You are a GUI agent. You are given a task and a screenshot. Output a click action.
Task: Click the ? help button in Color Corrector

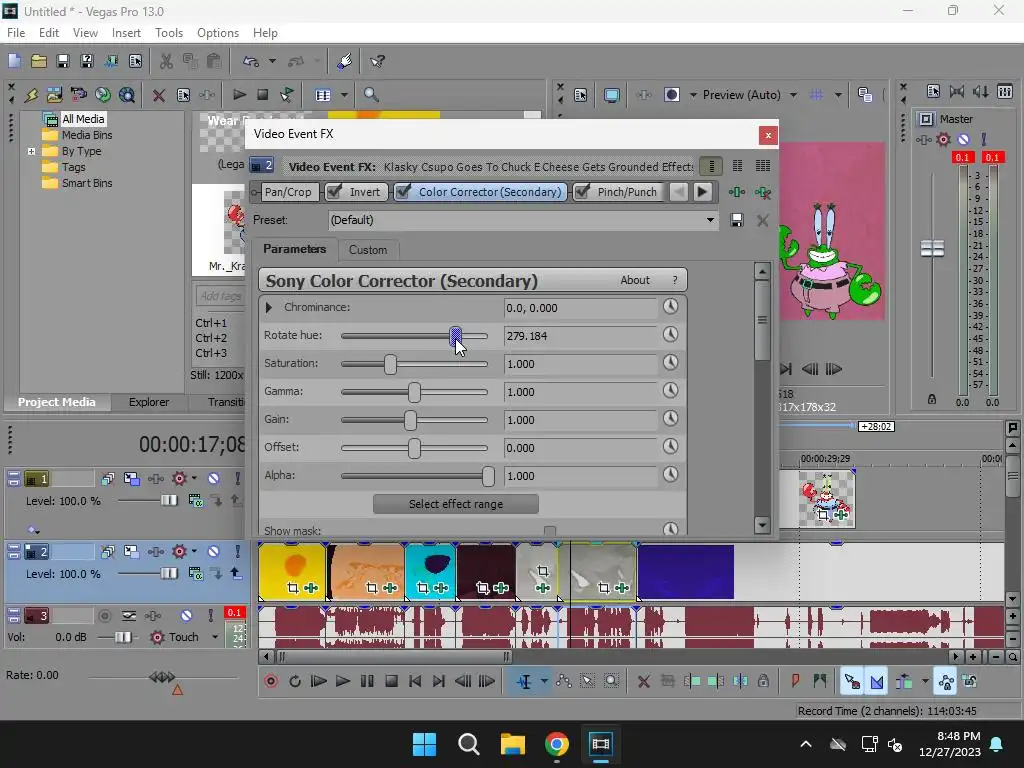675,280
